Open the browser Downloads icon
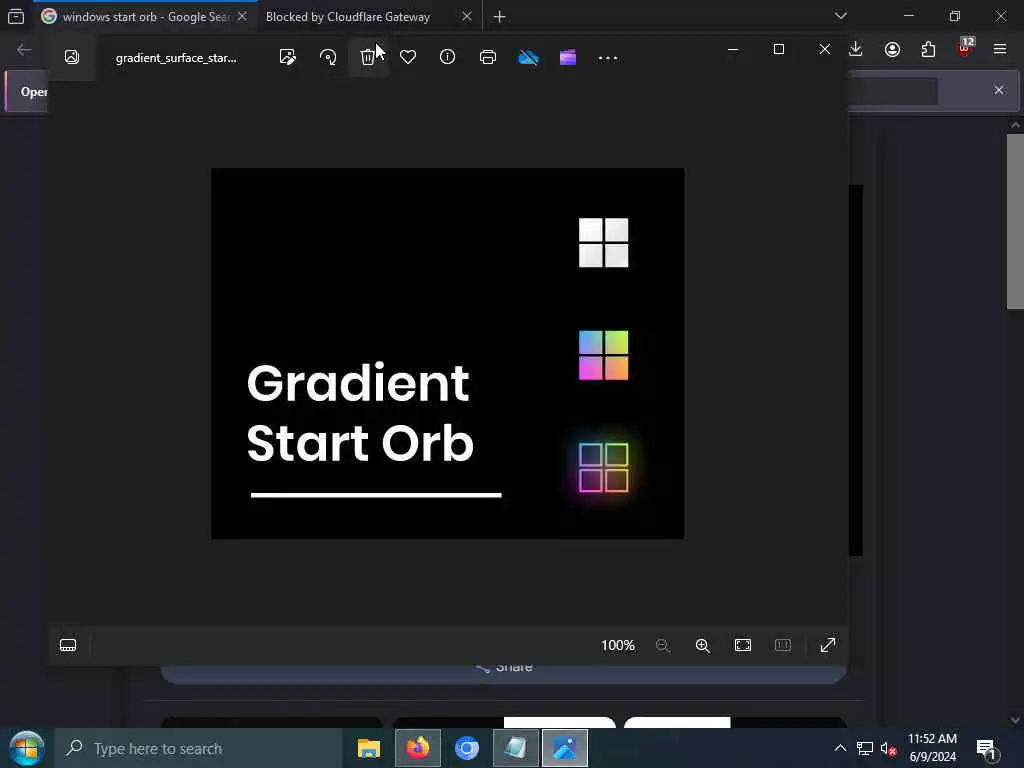The width and height of the screenshot is (1024, 768). coord(856,50)
